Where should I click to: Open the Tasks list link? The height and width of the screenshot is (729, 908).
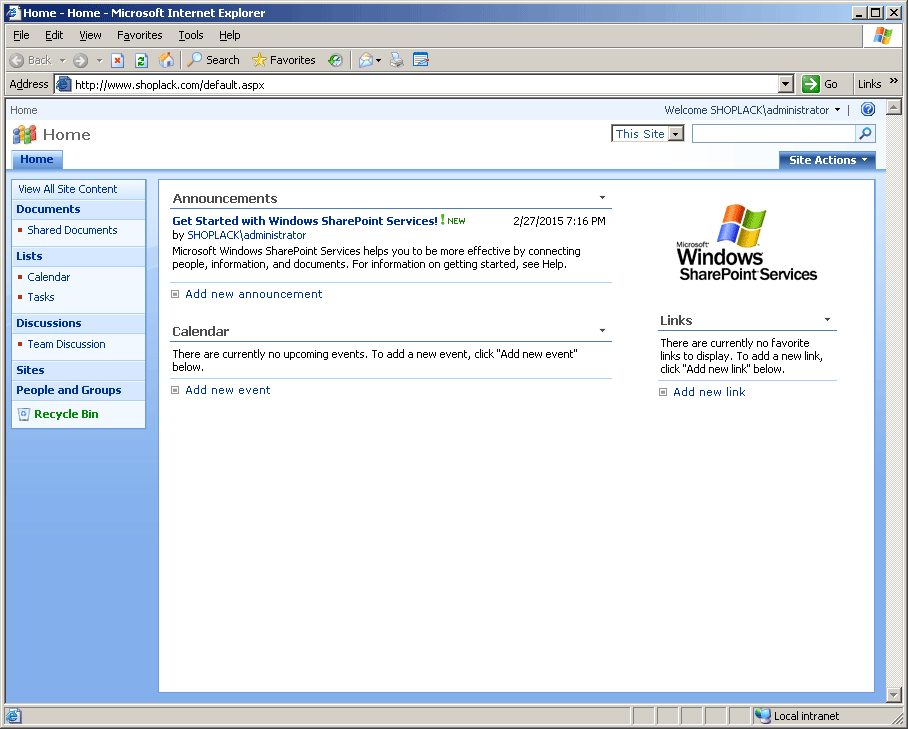41,297
